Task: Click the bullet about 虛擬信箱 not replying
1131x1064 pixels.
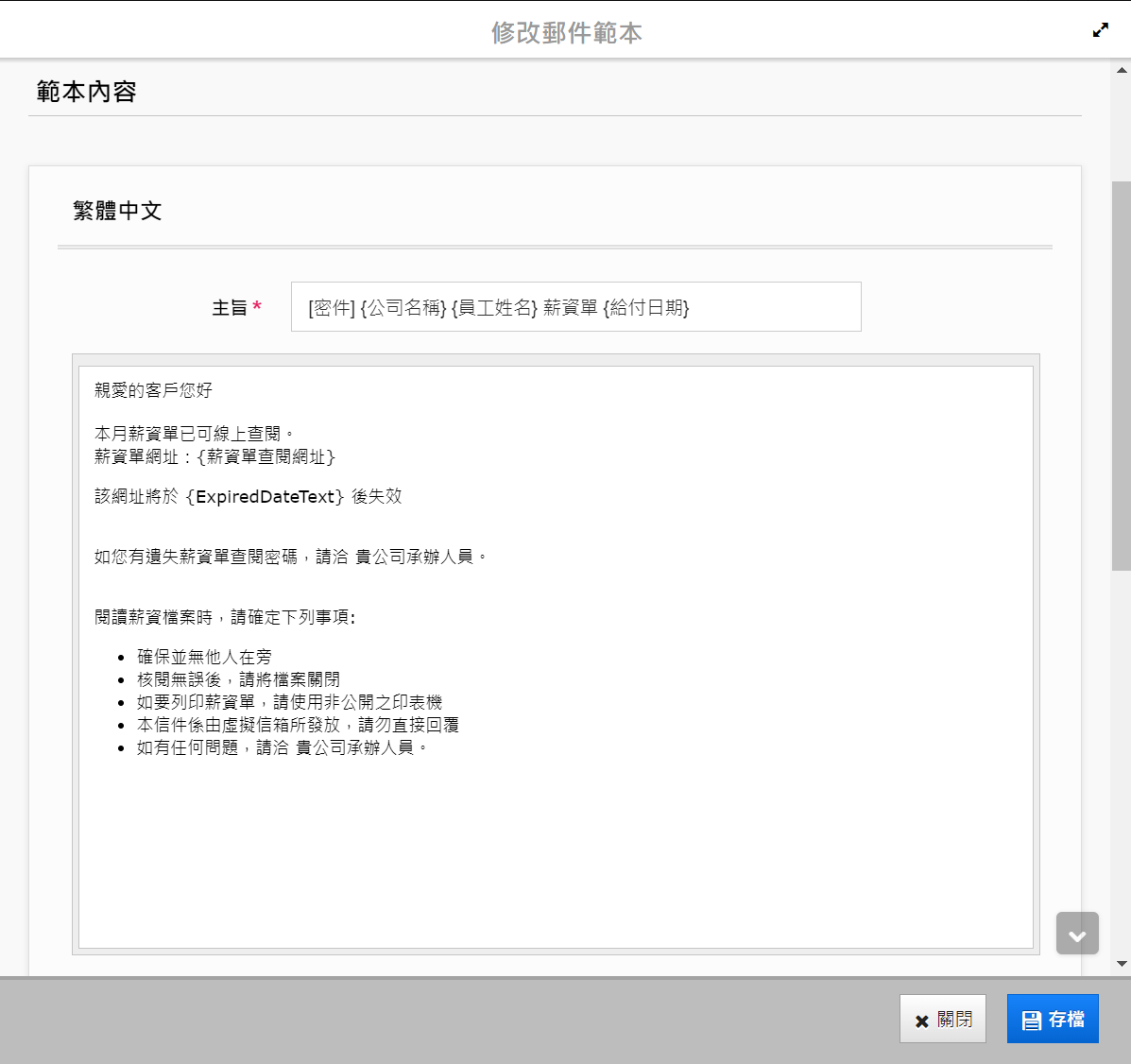Action: click(x=298, y=725)
